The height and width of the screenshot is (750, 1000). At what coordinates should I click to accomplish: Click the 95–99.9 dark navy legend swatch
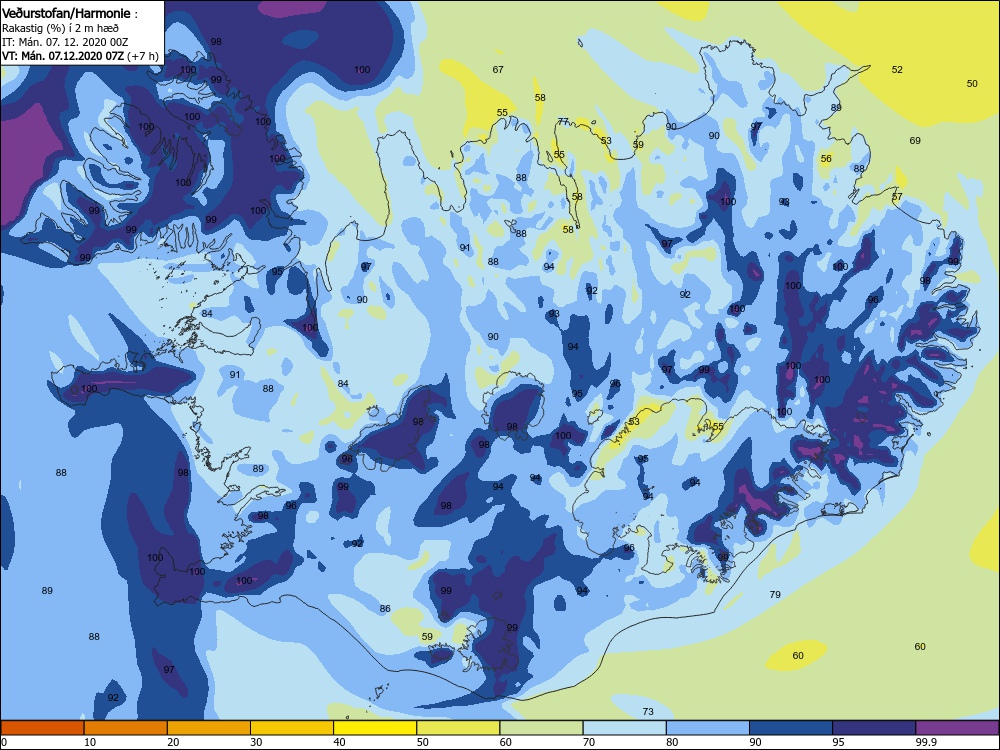[874, 728]
